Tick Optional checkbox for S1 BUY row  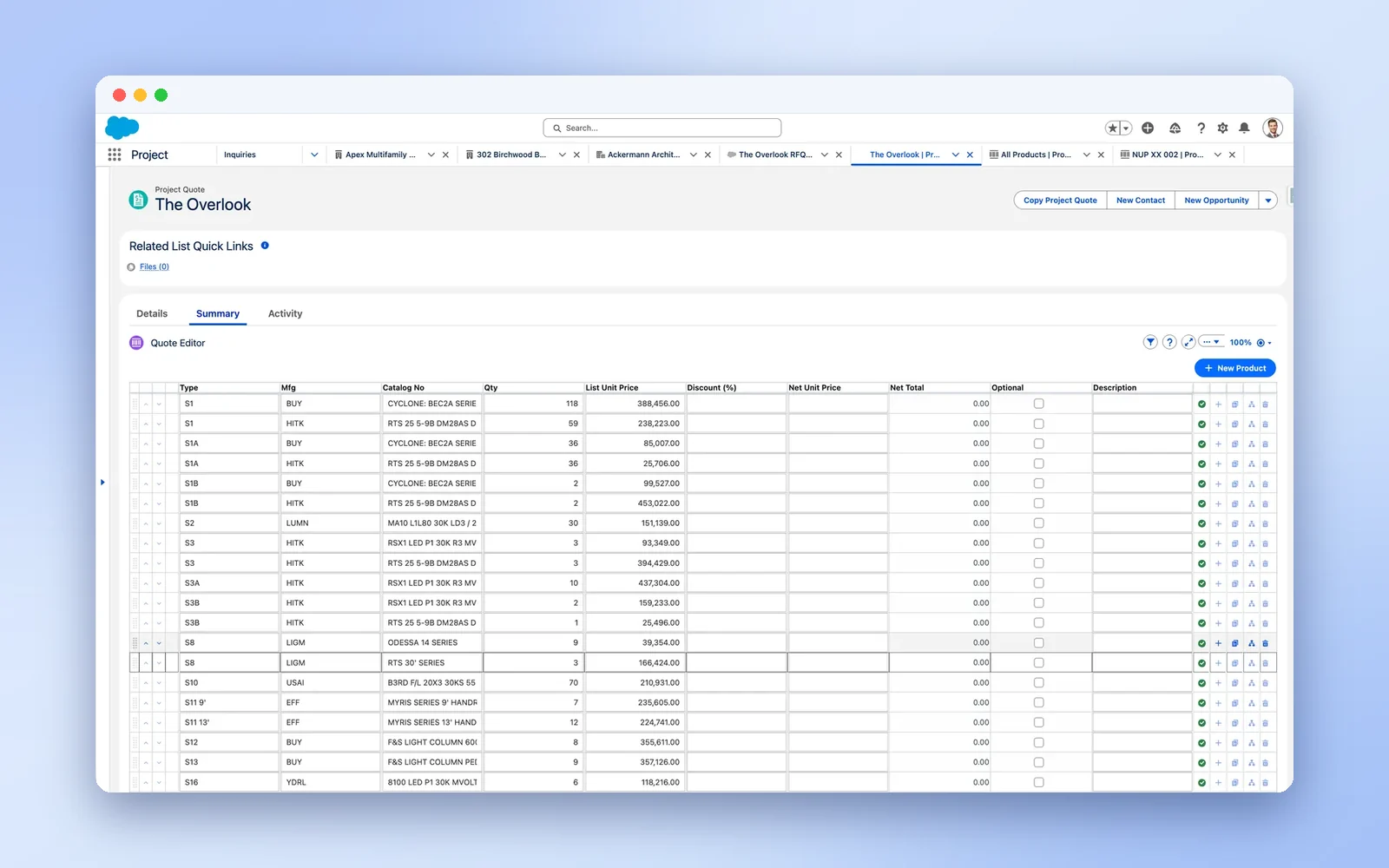tap(1038, 404)
